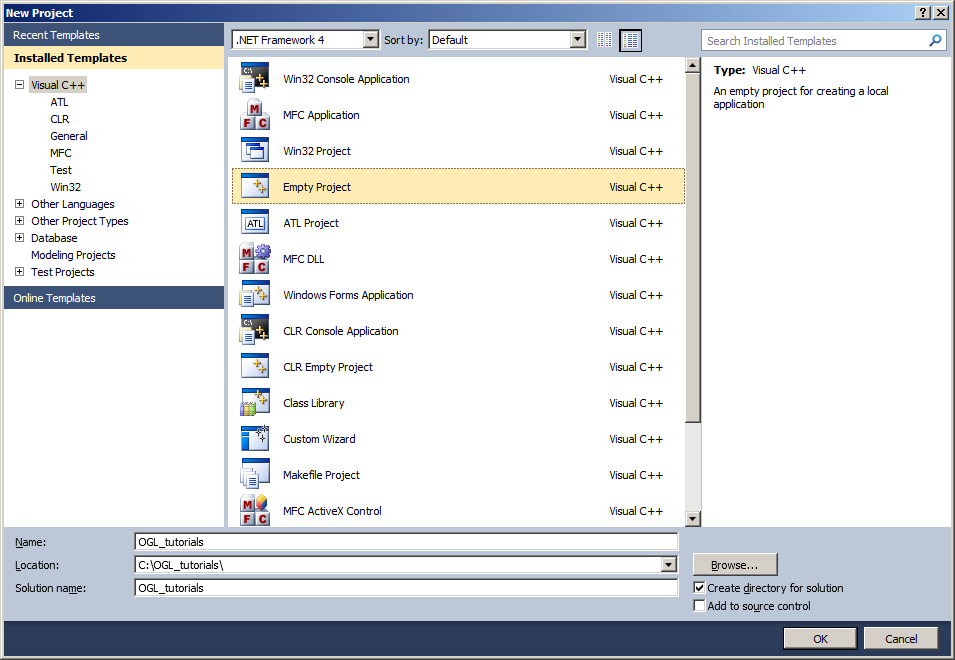The image size is (955, 660).
Task: Select the MFC DLL template icon
Action: click(255, 259)
